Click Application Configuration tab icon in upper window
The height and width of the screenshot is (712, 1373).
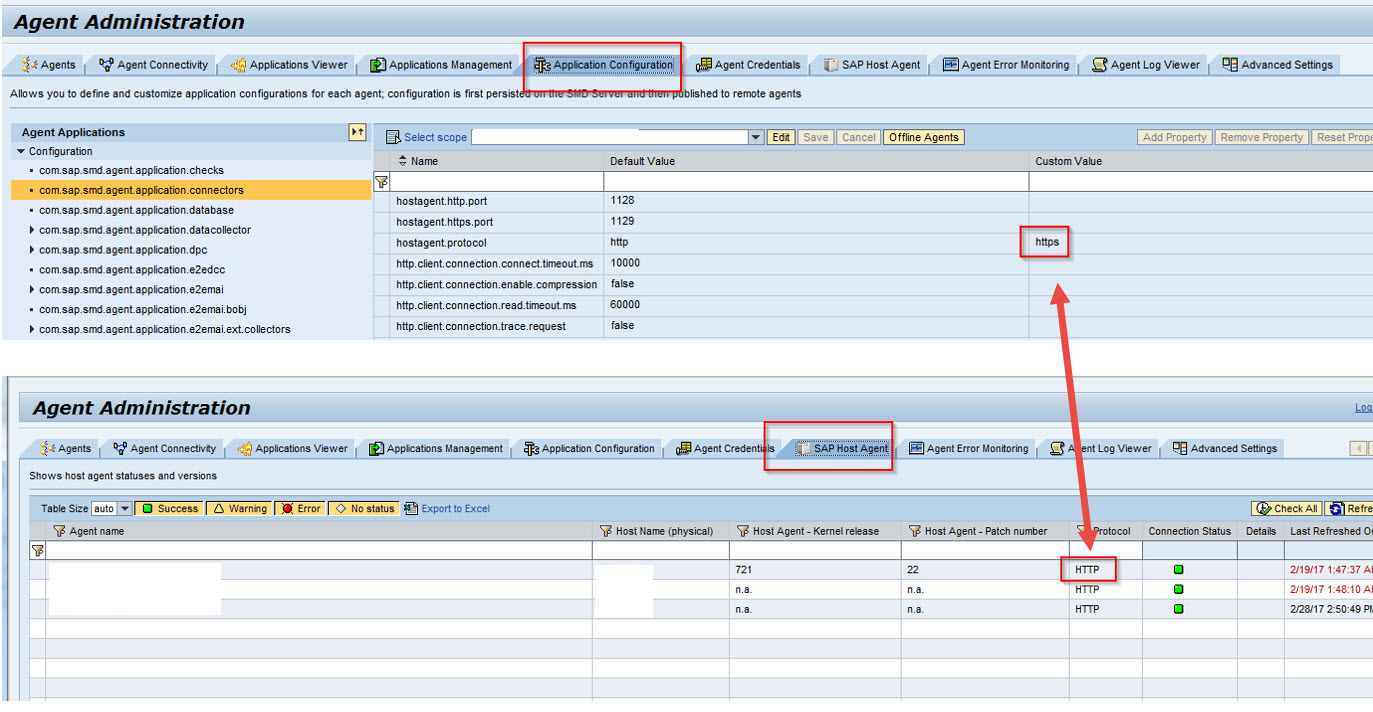point(542,65)
